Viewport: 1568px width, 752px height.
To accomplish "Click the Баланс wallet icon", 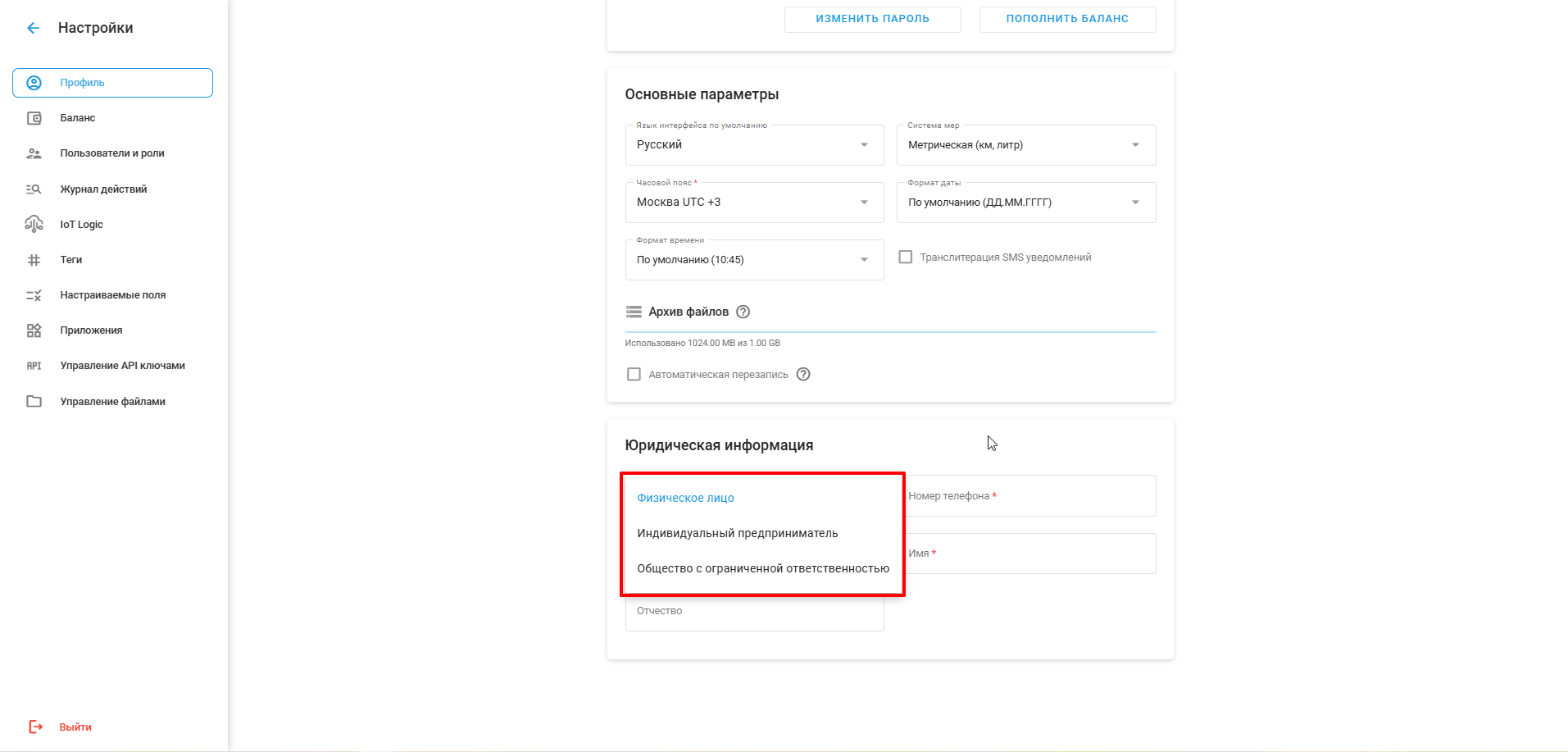I will [x=34, y=118].
